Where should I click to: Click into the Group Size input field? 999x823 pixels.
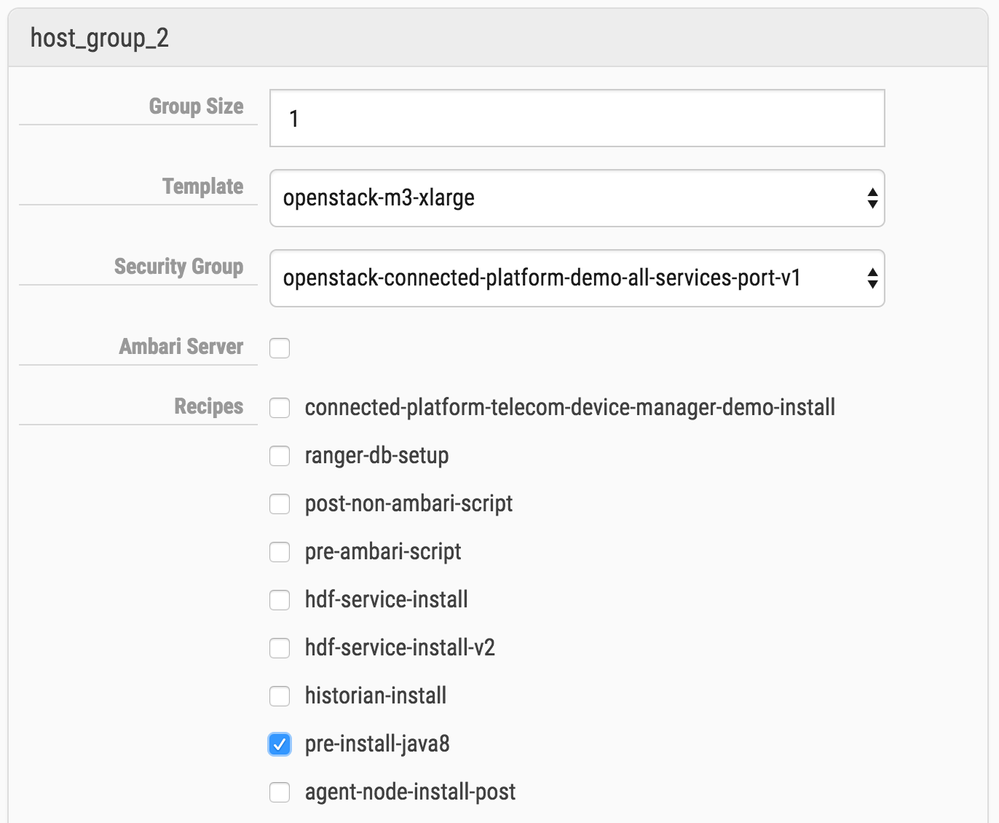(577, 118)
